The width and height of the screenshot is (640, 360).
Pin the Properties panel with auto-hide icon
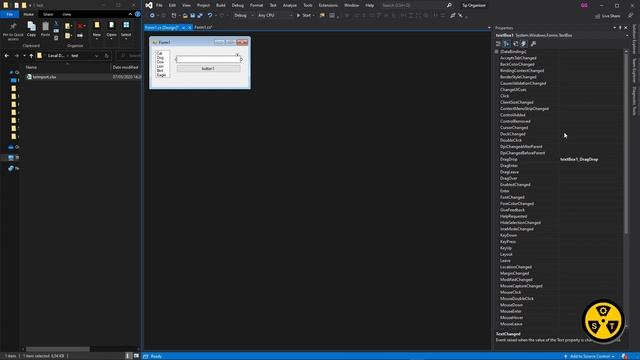620,28
